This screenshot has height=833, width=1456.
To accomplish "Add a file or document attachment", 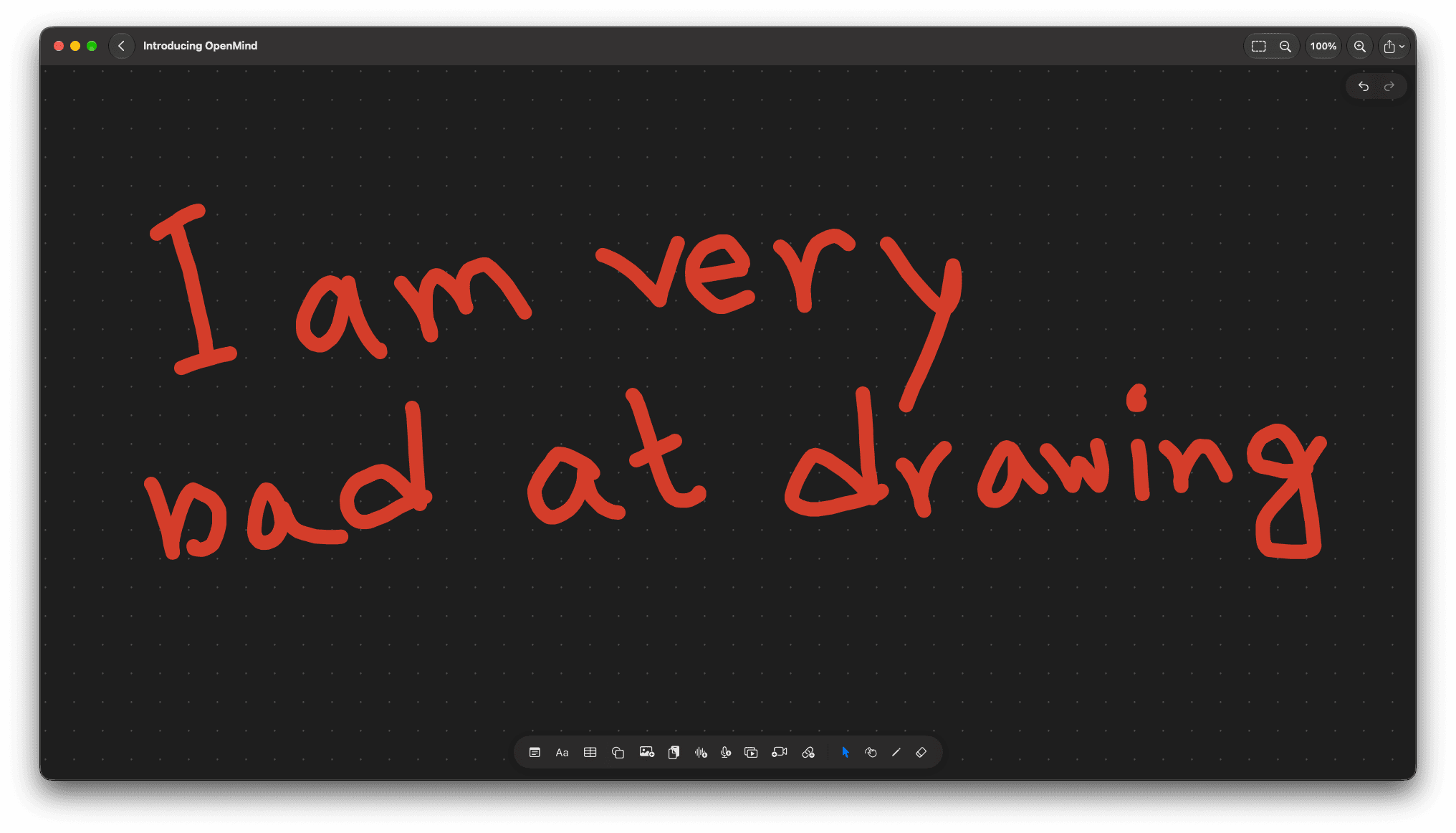I will 674,752.
